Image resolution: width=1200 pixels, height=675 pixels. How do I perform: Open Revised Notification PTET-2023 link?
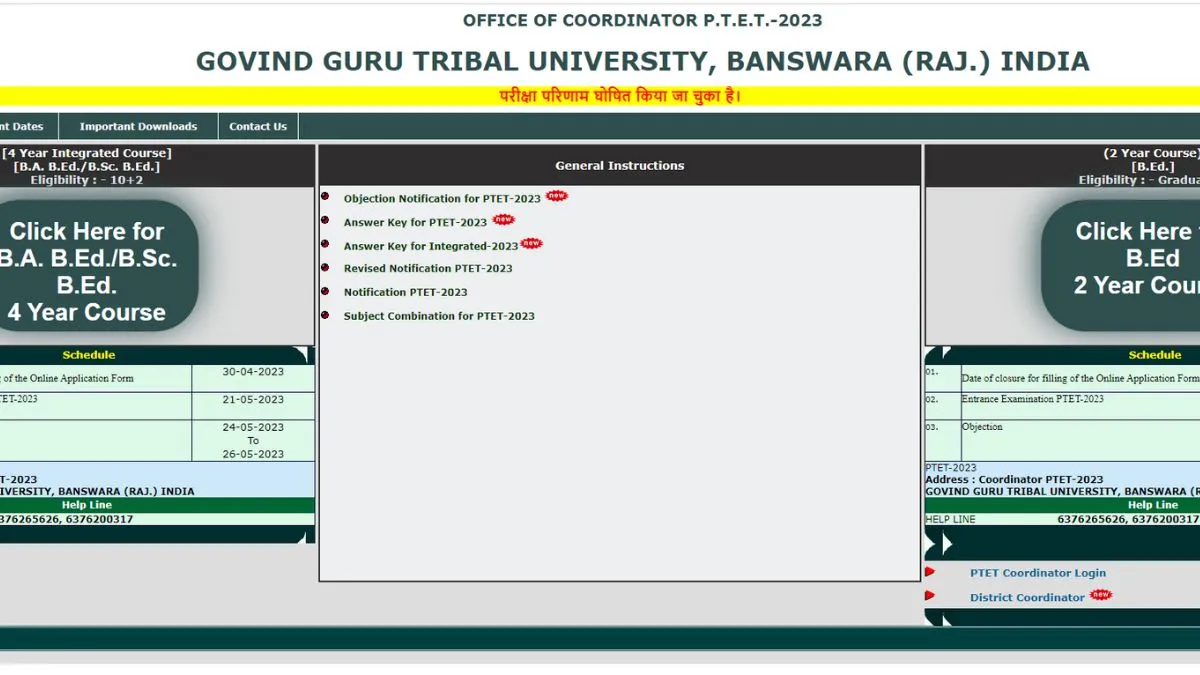tap(428, 269)
